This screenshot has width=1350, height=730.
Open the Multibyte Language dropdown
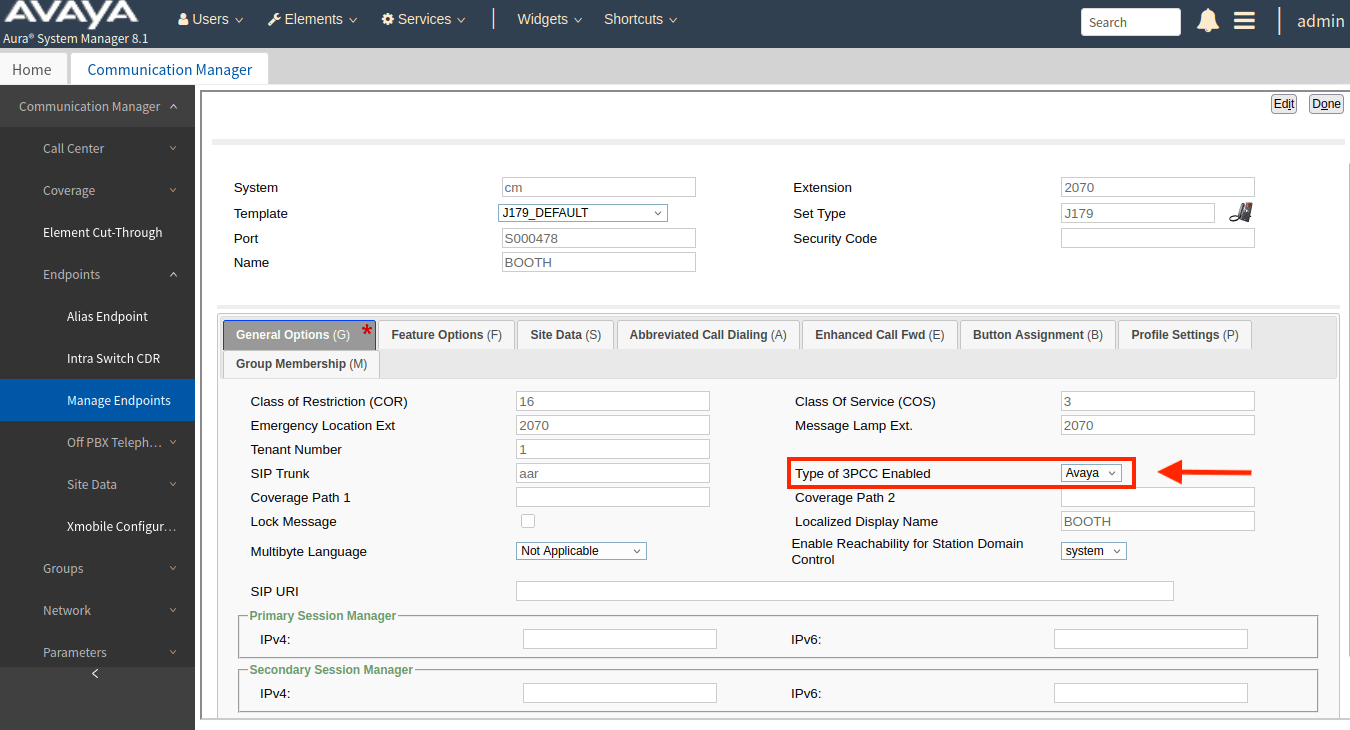pyautogui.click(x=582, y=551)
